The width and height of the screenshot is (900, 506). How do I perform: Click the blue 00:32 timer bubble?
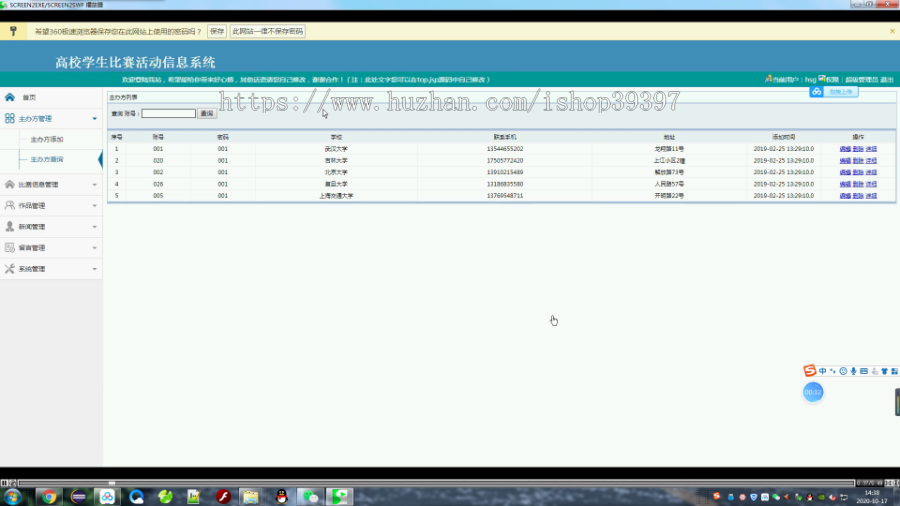point(813,392)
